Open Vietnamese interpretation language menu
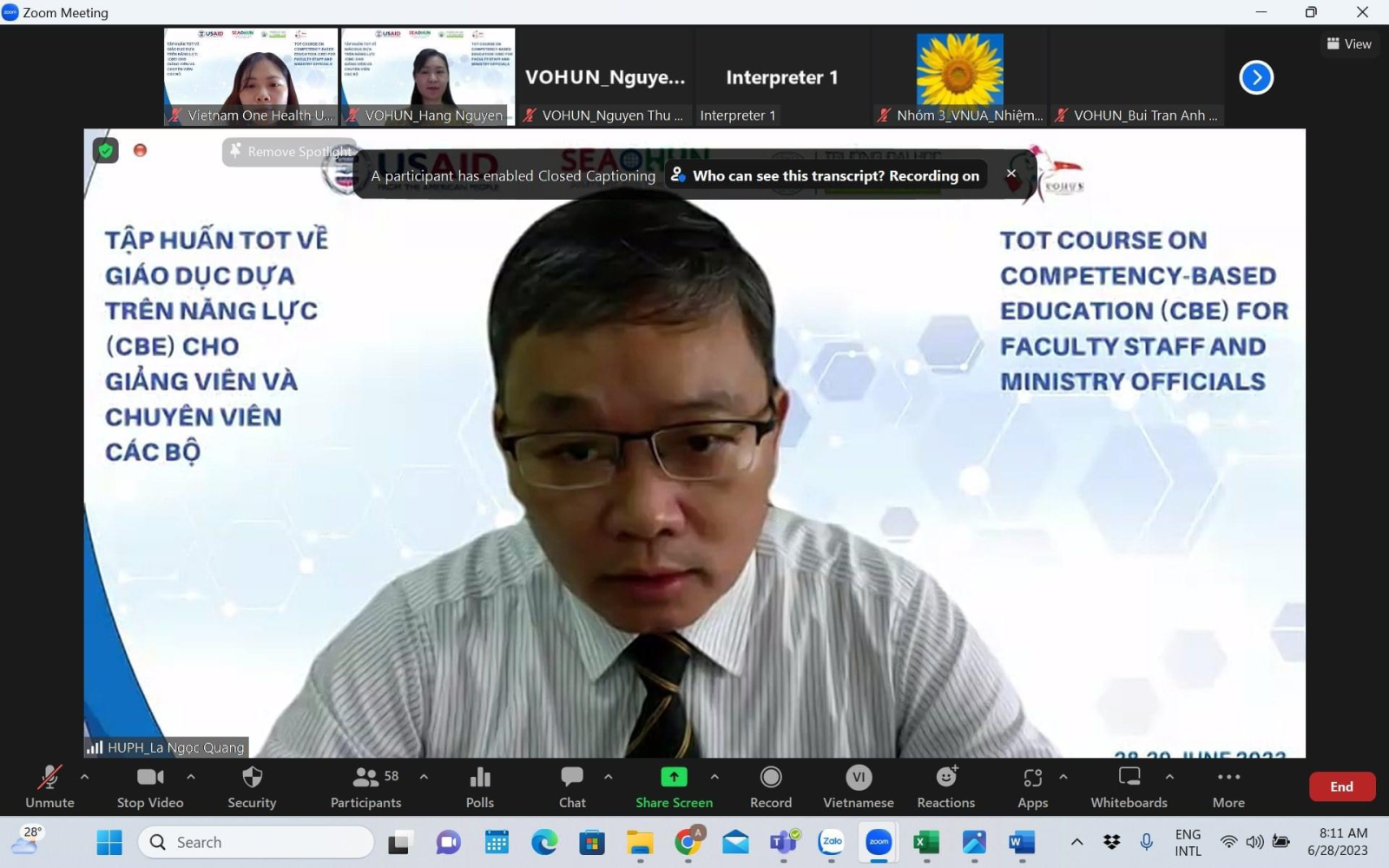1389x868 pixels. (x=859, y=786)
